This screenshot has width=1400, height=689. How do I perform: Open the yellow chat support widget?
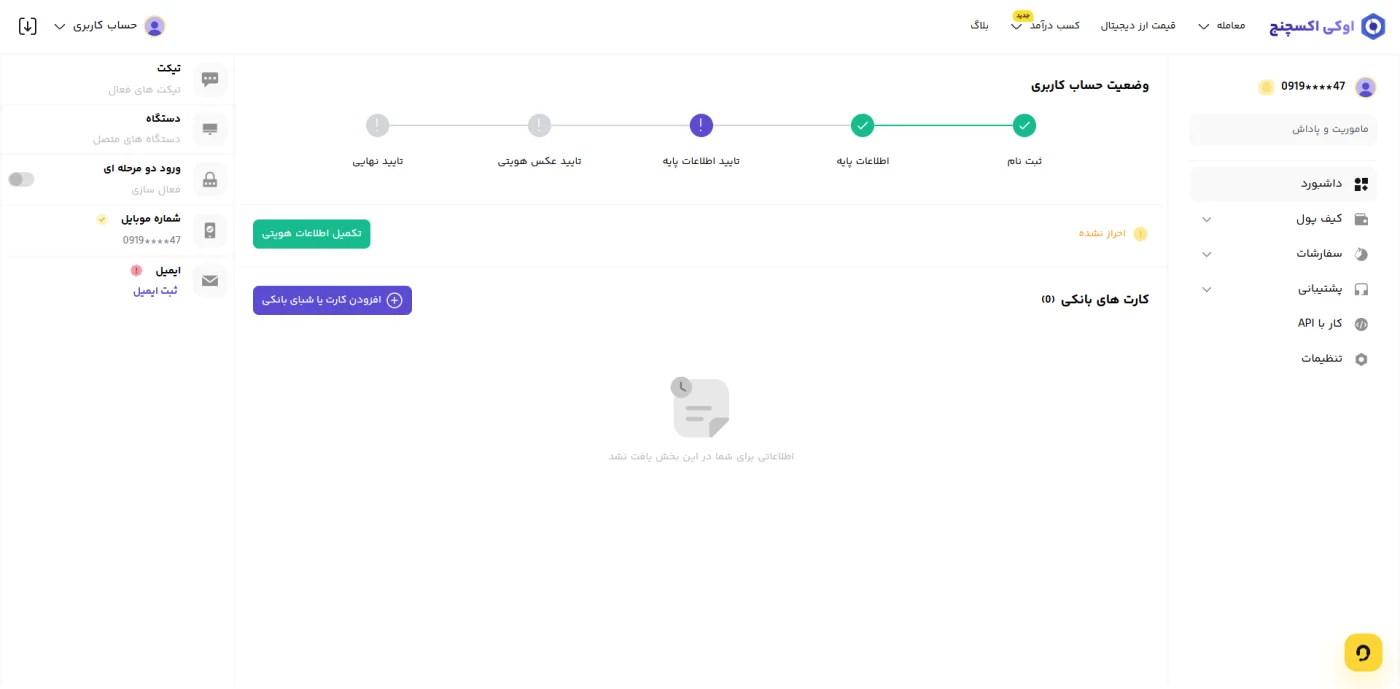tap(1363, 652)
